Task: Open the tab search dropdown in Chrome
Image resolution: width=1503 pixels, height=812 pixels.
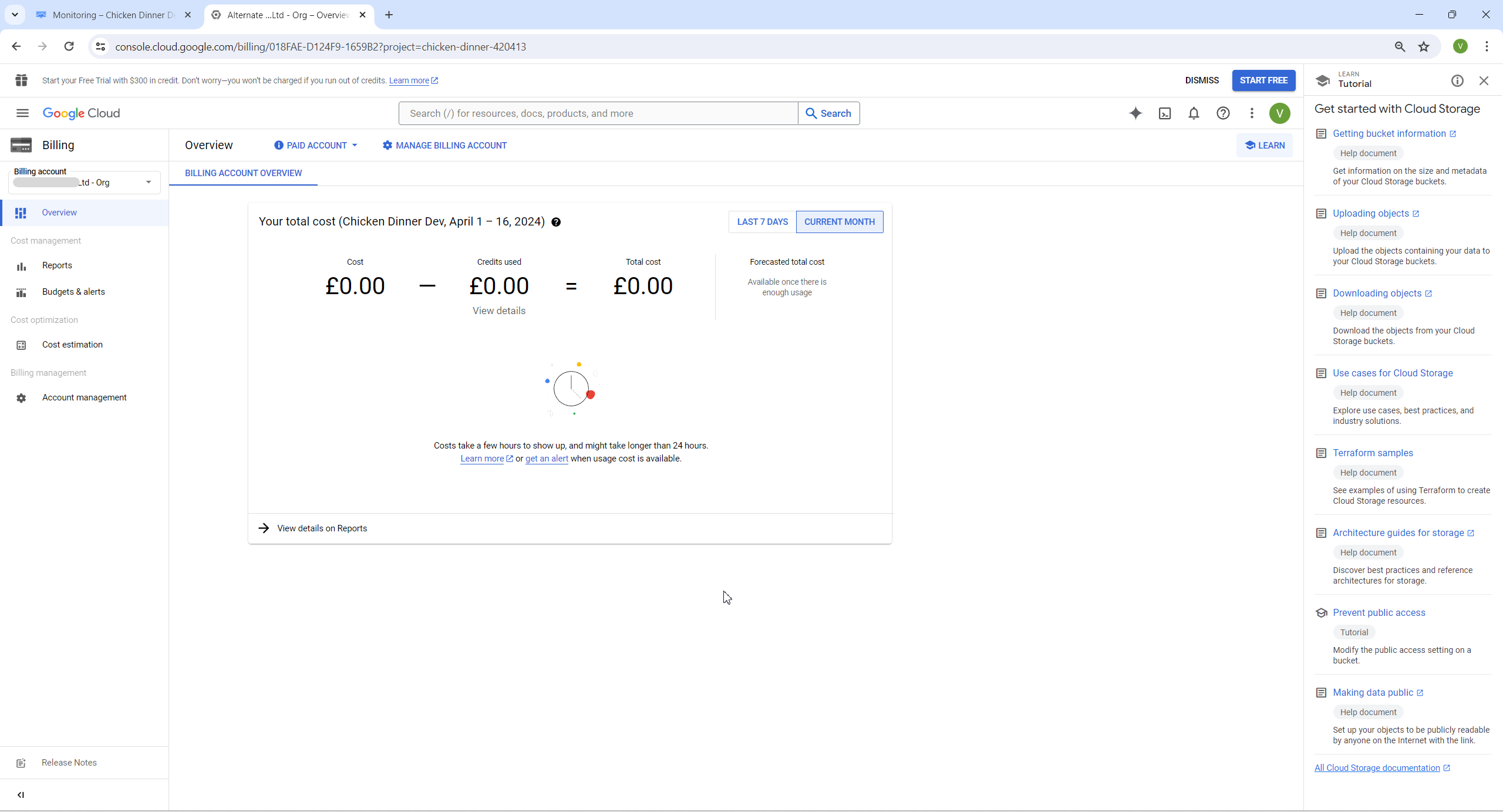Action: pyautogui.click(x=15, y=15)
